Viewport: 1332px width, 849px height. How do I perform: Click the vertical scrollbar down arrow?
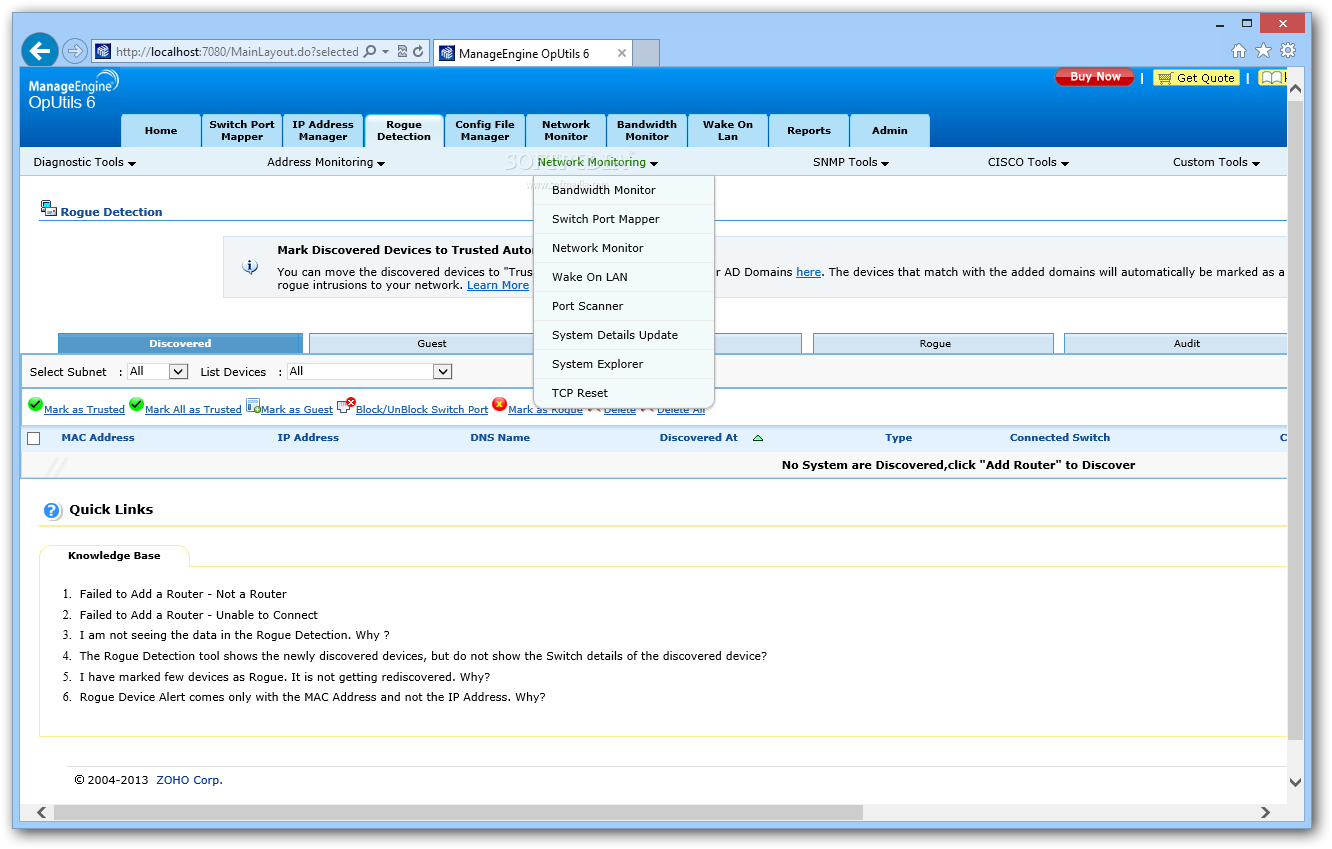1295,782
